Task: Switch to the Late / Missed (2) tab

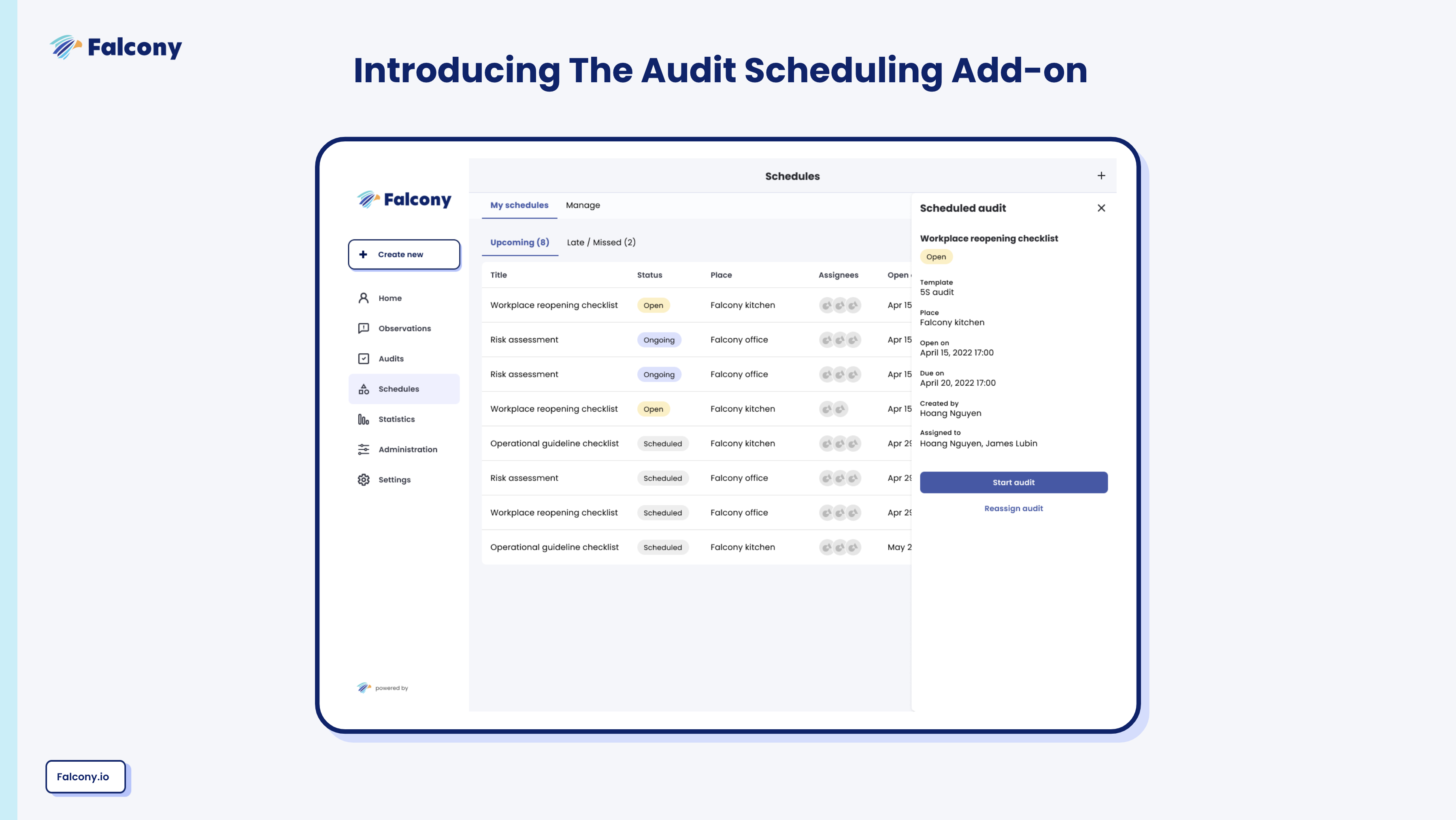Action: 601,242
